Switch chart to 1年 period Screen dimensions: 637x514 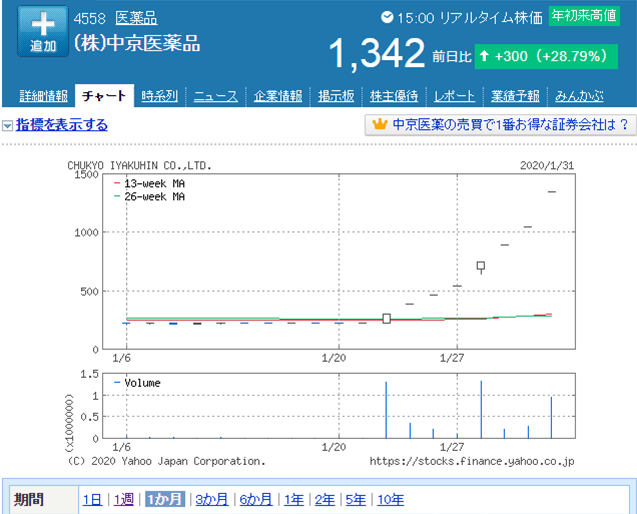(x=294, y=499)
